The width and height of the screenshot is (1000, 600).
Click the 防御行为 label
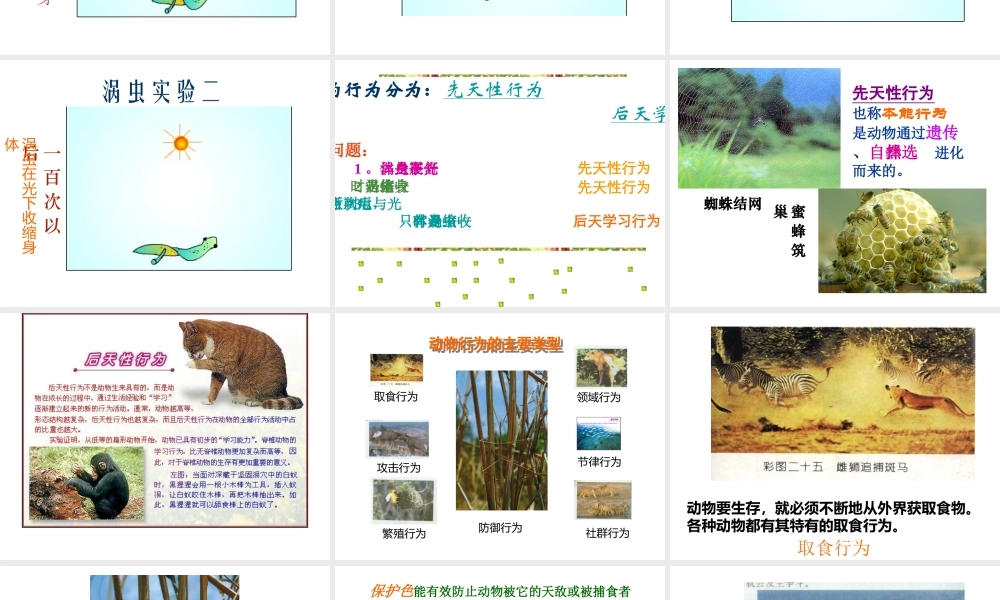tap(500, 528)
